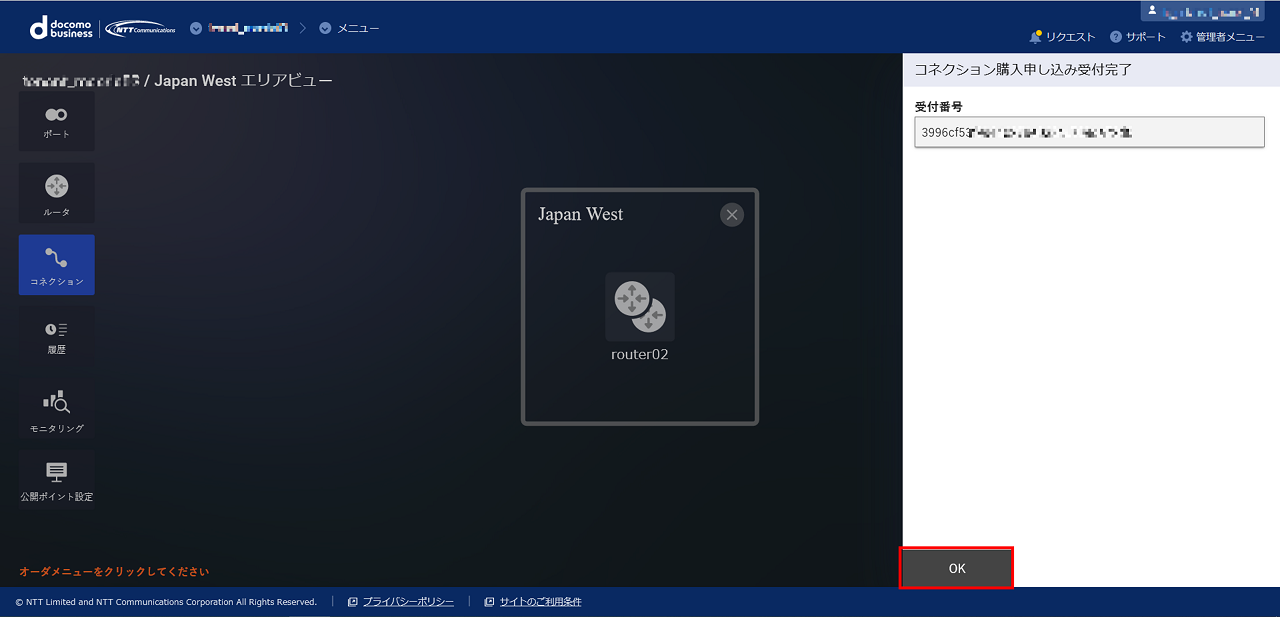The image size is (1280, 617).
Task: Select the router02 icon in Japan West
Action: click(640, 308)
